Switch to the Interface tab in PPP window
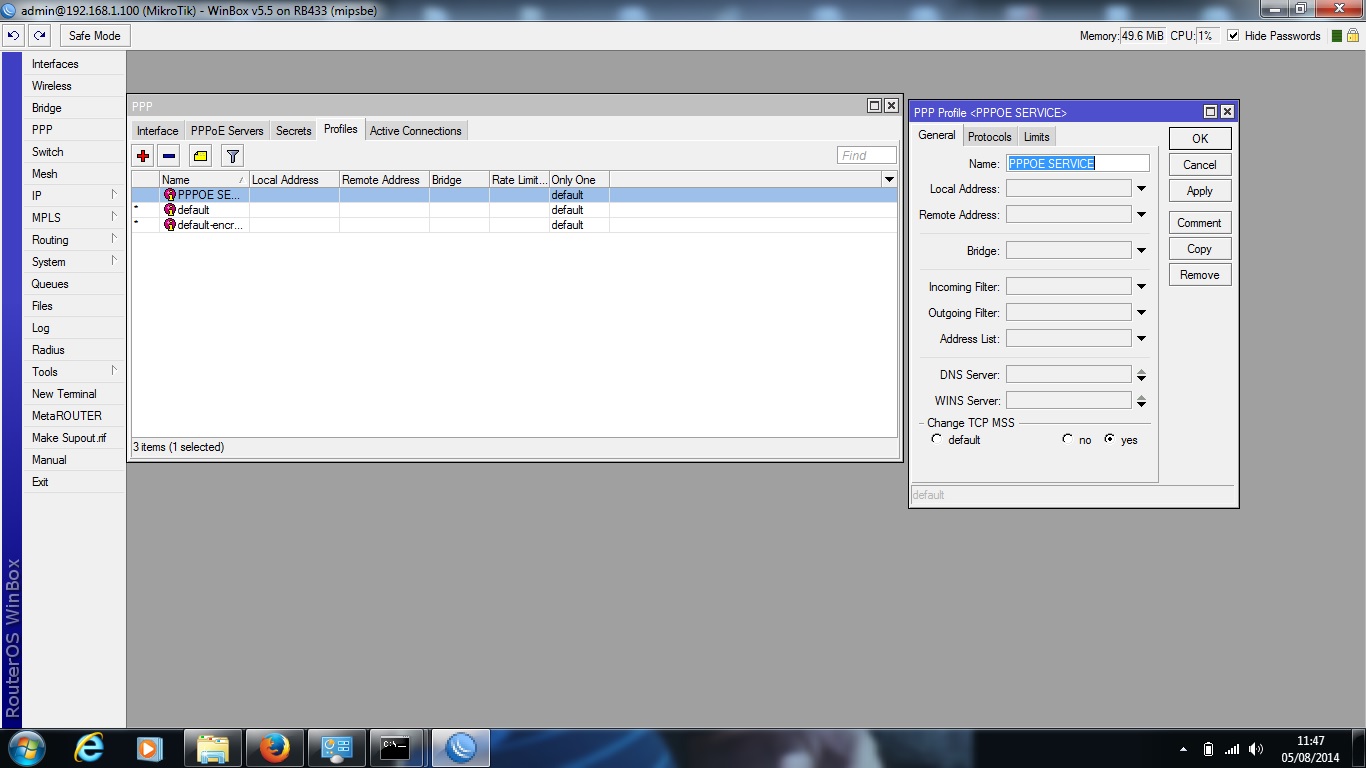The width and height of the screenshot is (1366, 768). pyautogui.click(x=158, y=131)
